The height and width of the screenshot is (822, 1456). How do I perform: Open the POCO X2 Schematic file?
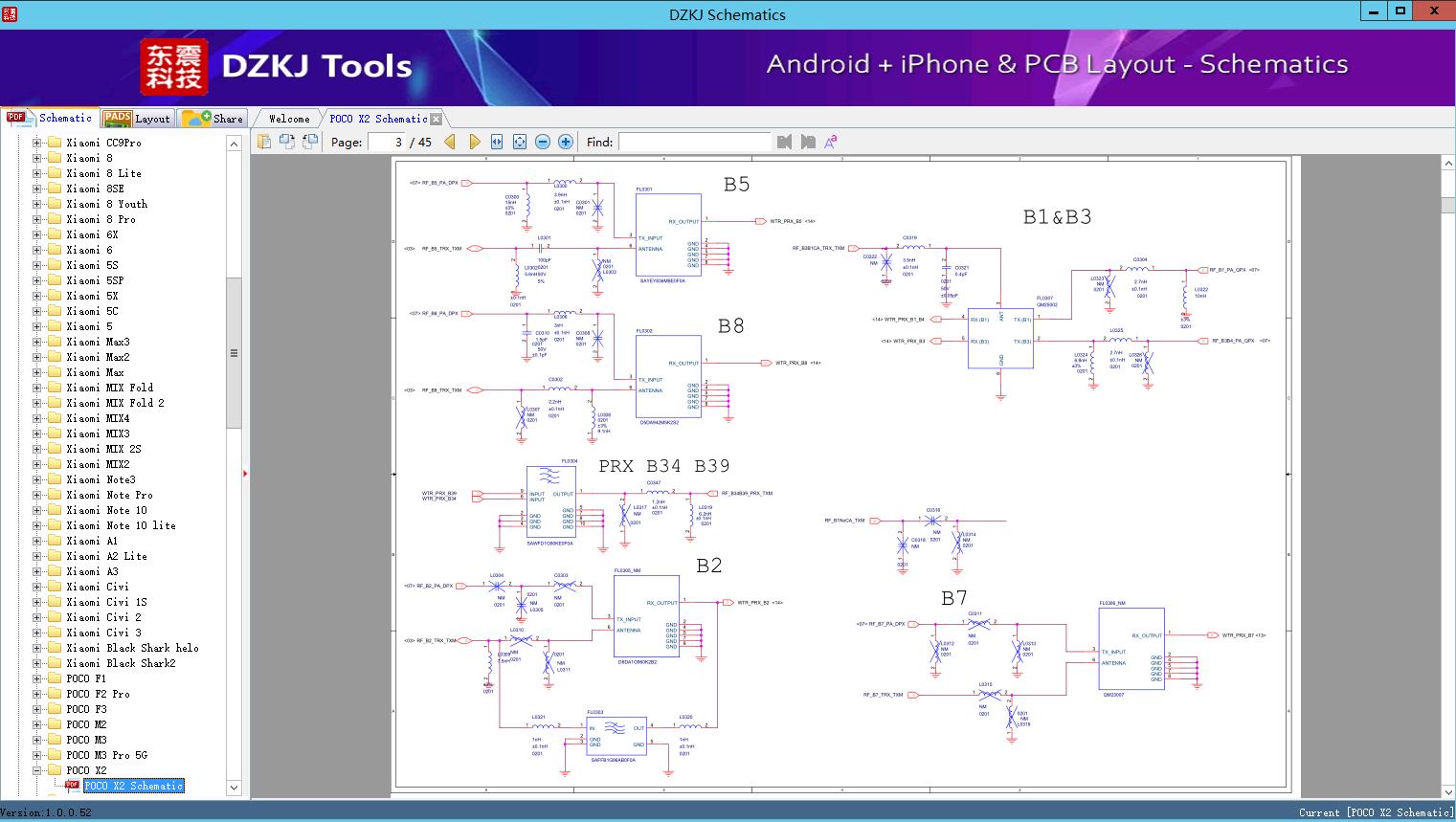(133, 786)
